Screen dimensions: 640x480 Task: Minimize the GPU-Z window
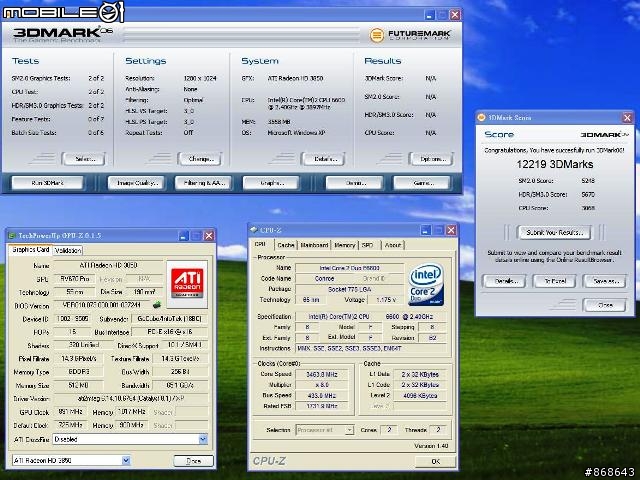click(184, 236)
